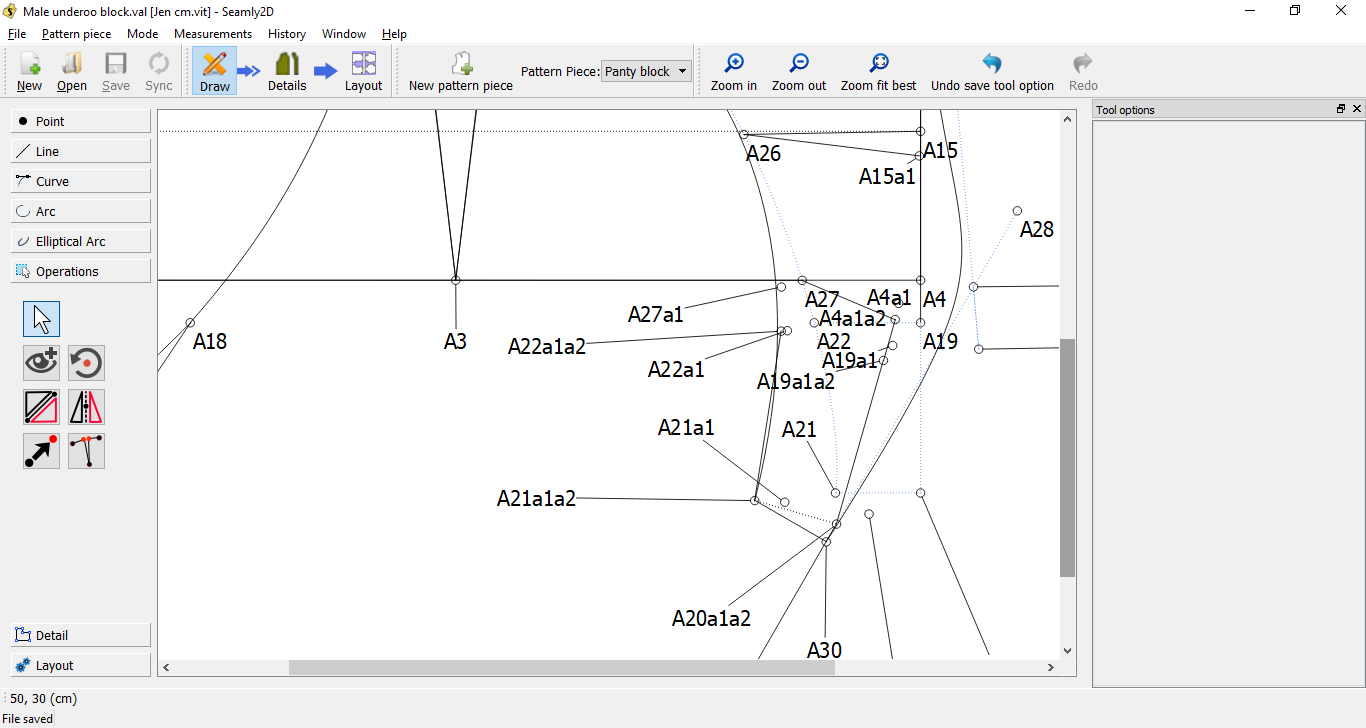The height and width of the screenshot is (728, 1366).
Task: Expand the Elliptical Arc tools section
Action: [x=81, y=241]
